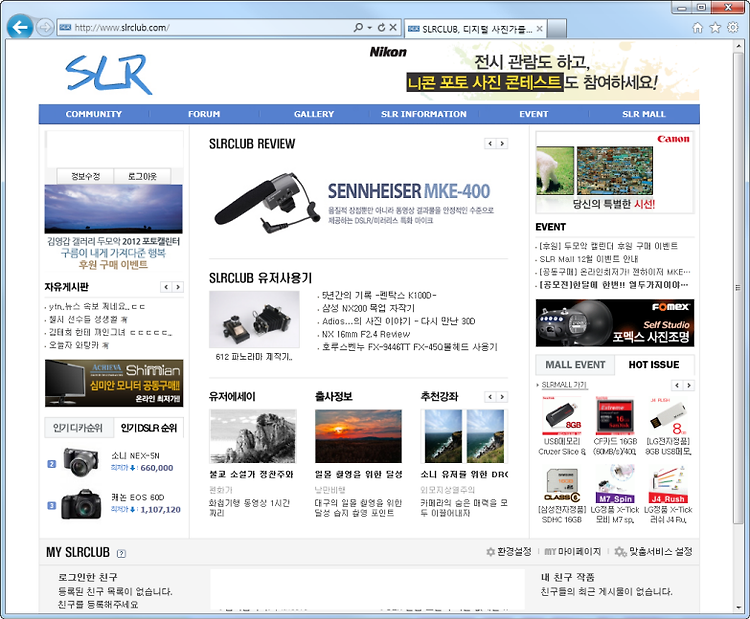This screenshot has height=619, width=750.
Task: Open the CF카드 16GB Extreme product
Action: tap(615, 415)
